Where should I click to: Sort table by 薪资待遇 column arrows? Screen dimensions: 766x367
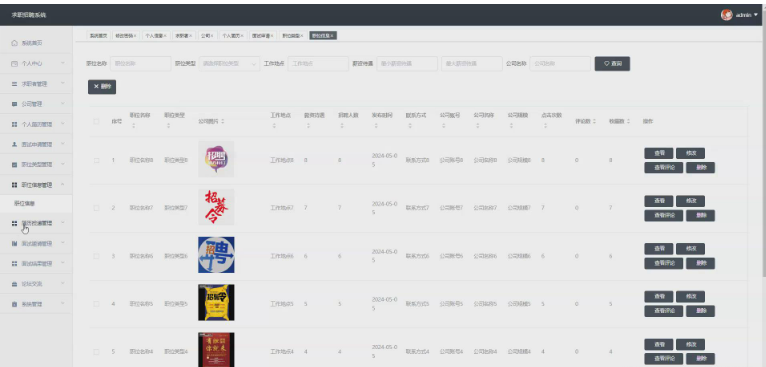point(308,126)
